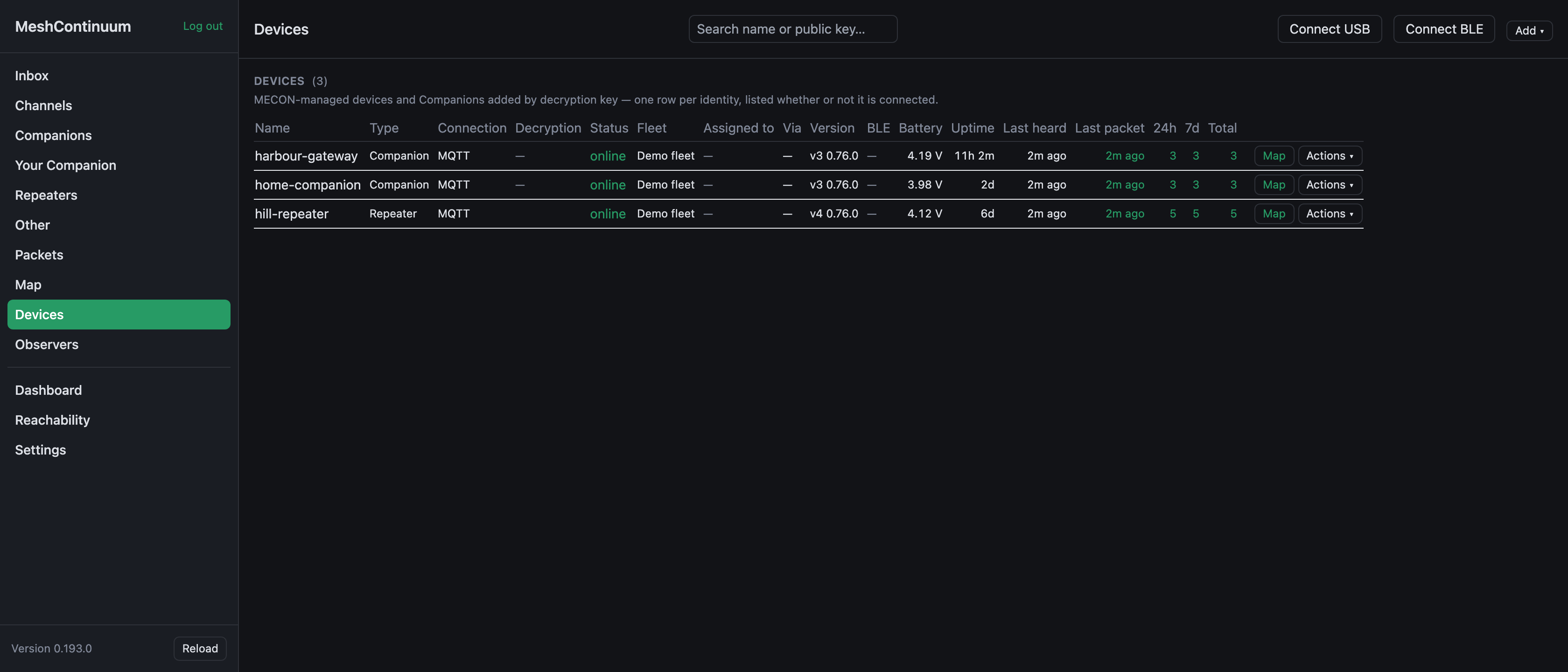Show hill-repeater on the Map

tap(1274, 214)
